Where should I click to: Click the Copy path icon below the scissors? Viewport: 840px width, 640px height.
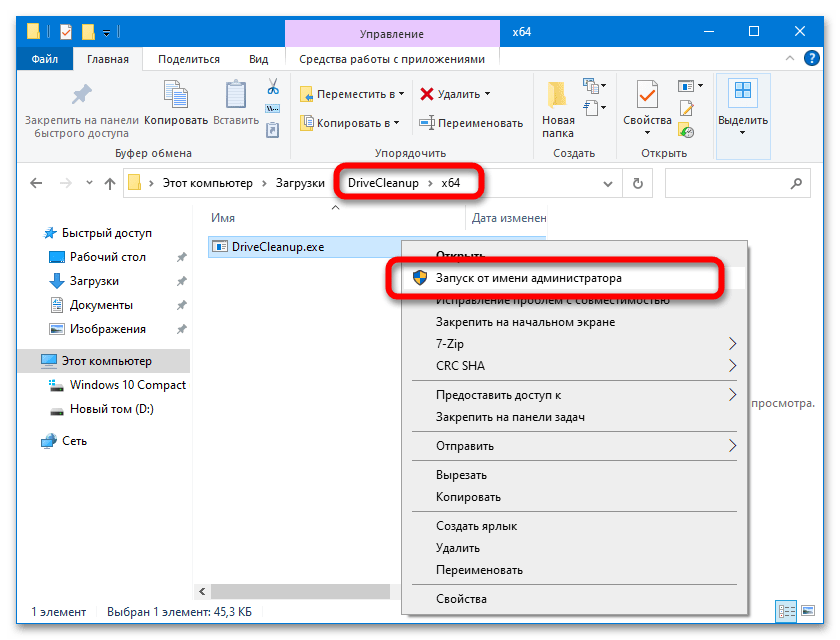tap(273, 109)
